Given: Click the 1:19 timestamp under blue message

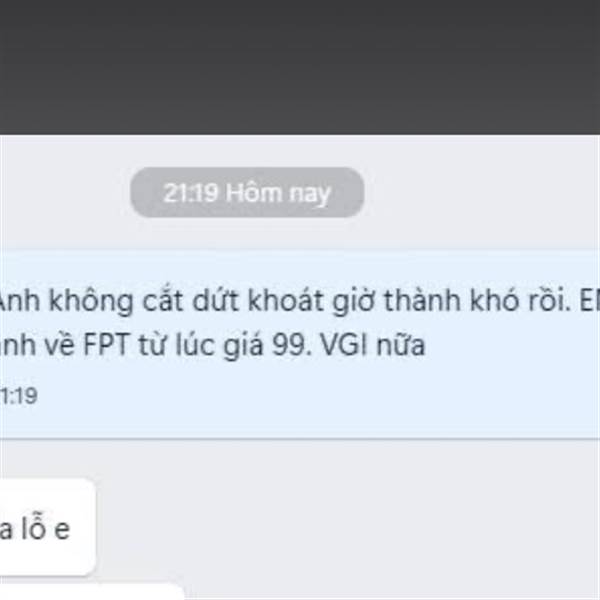Looking at the screenshot, I should coord(19,396).
